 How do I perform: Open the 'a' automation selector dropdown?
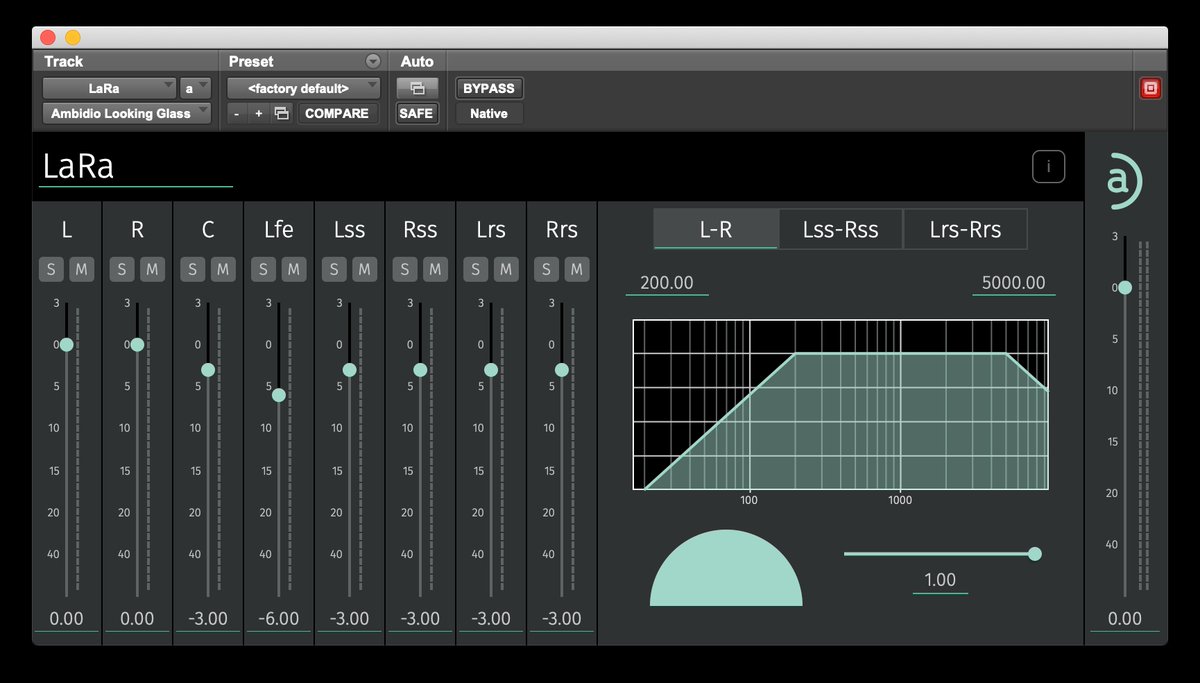196,88
